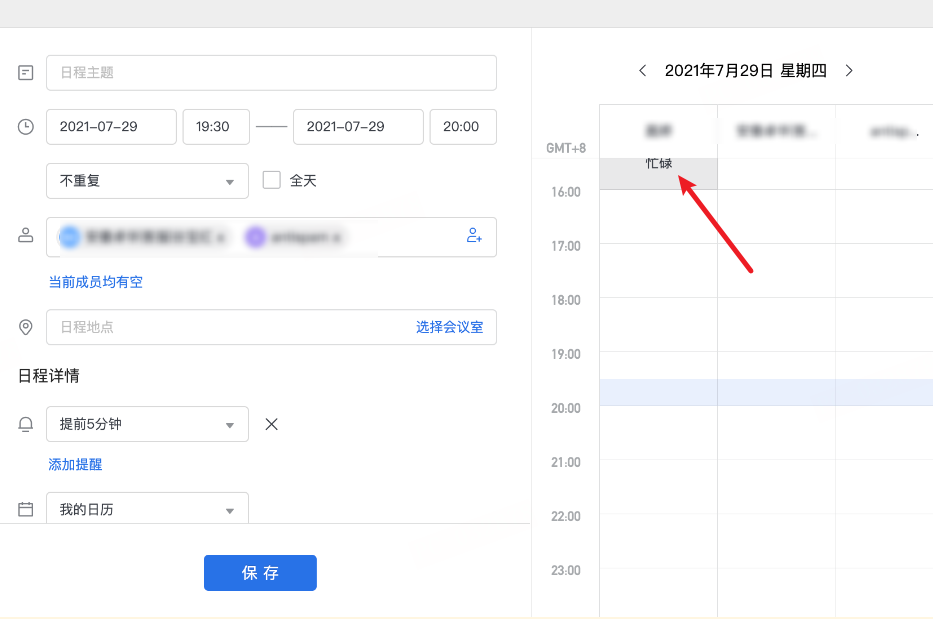The height and width of the screenshot is (633, 933).
Task: Click the highlighted 19:30 time slot
Action: coord(766,393)
